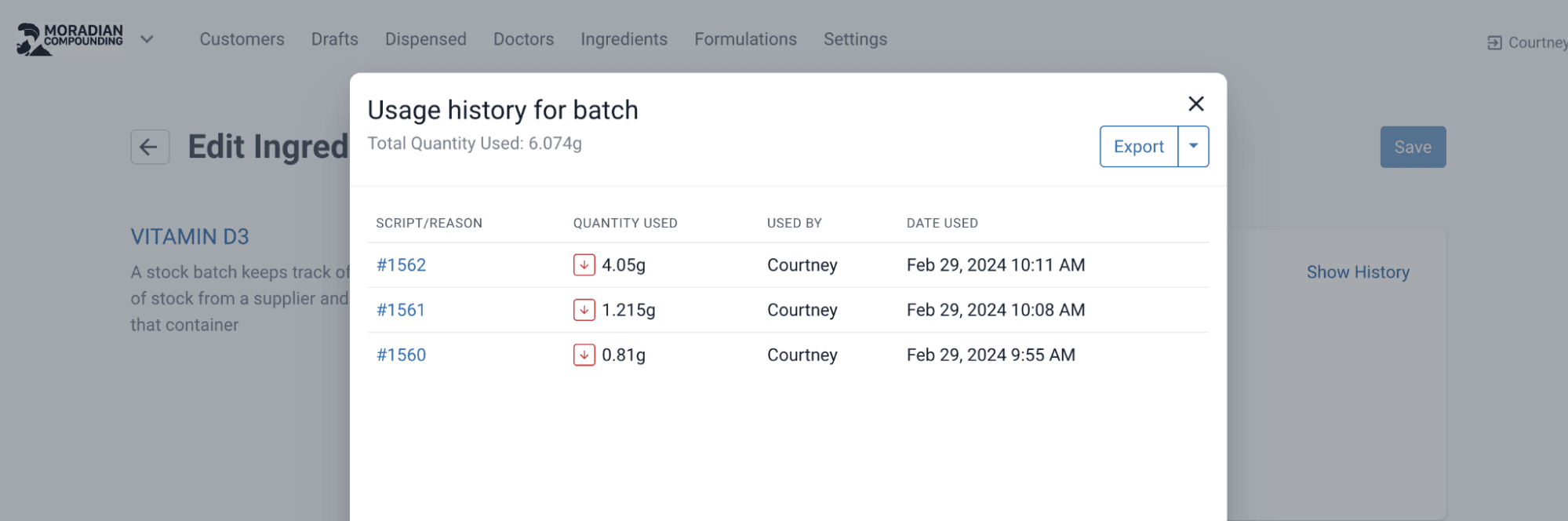Click the date Feb 29, 2024 10:08 AM
The image size is (1568, 521).
click(995, 310)
